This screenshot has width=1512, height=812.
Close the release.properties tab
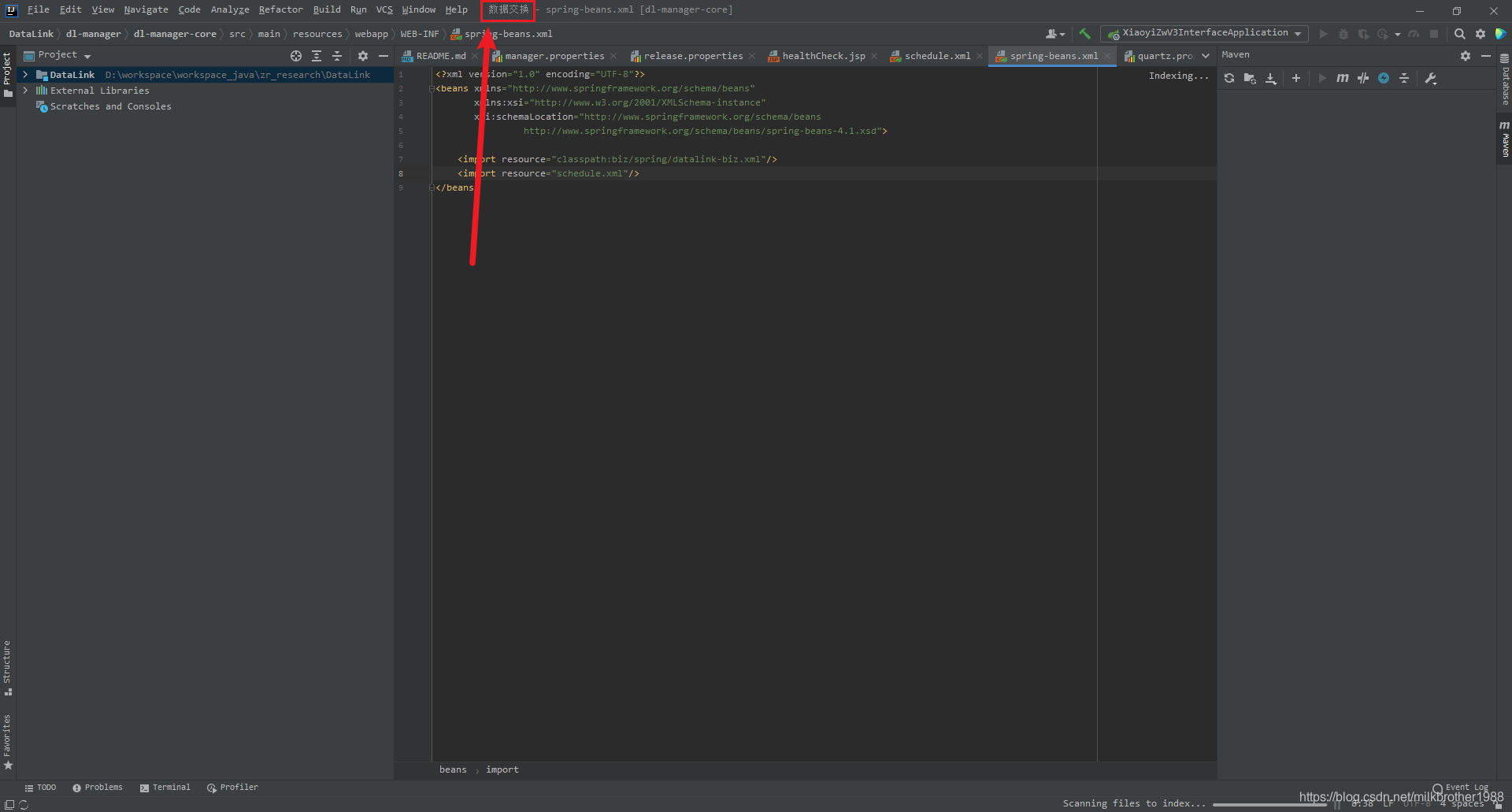[x=752, y=56]
